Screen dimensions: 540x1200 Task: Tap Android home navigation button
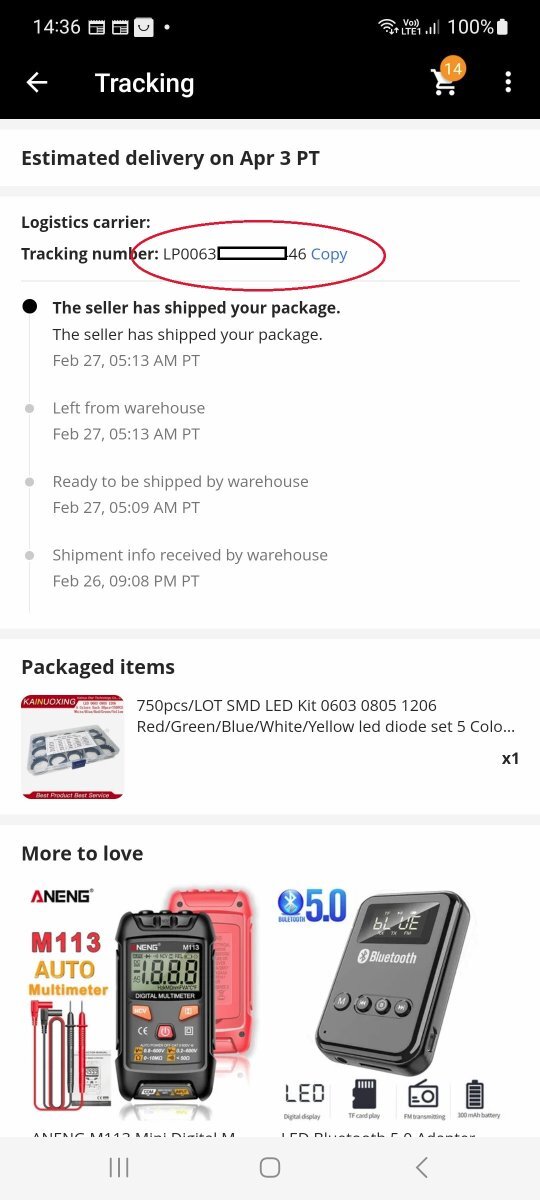[270, 1167]
